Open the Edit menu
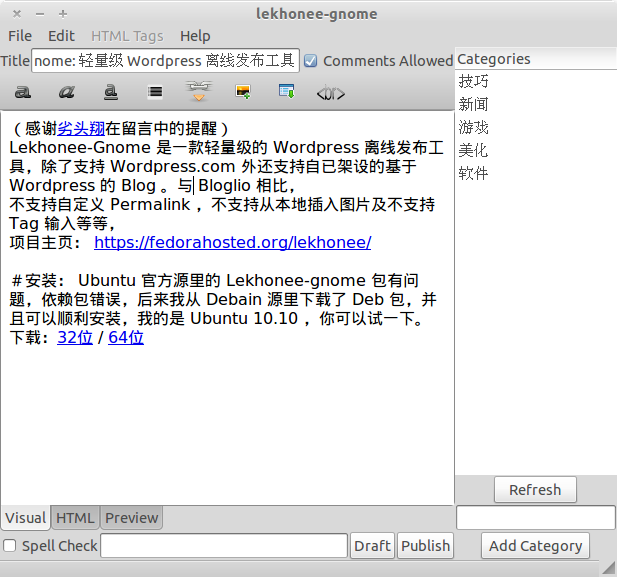This screenshot has width=617, height=577. [61, 36]
